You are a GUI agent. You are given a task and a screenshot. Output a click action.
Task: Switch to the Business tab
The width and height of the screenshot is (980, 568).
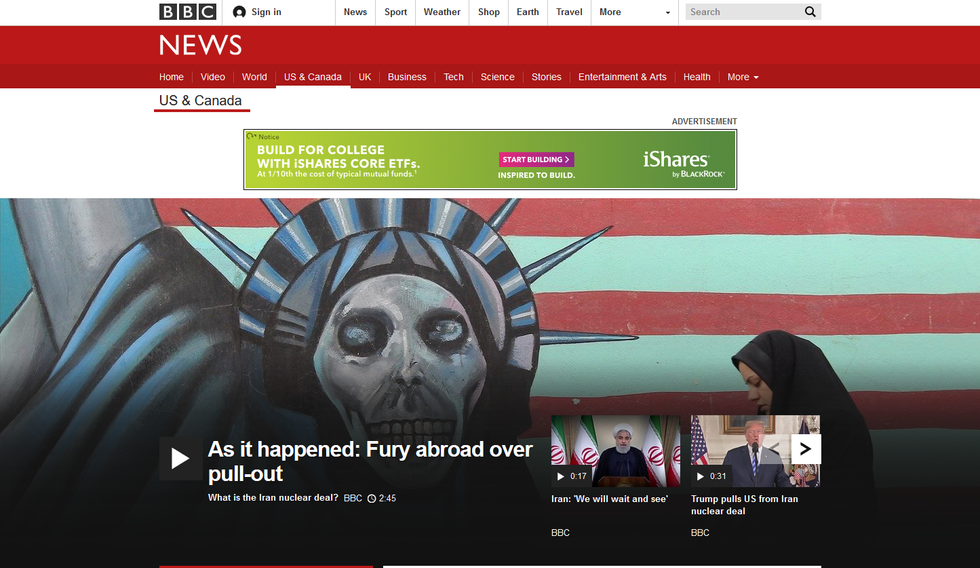[407, 77]
